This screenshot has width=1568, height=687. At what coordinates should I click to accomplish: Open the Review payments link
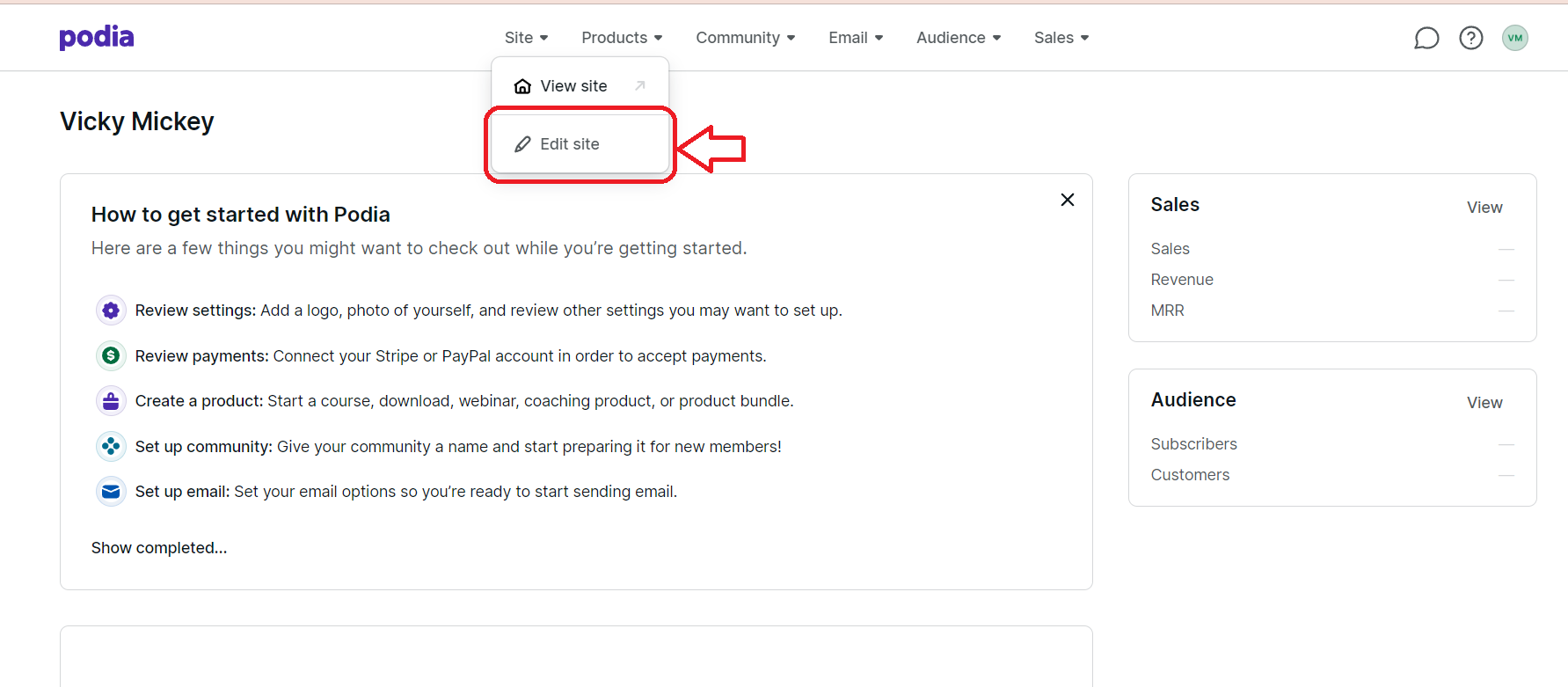(x=201, y=356)
